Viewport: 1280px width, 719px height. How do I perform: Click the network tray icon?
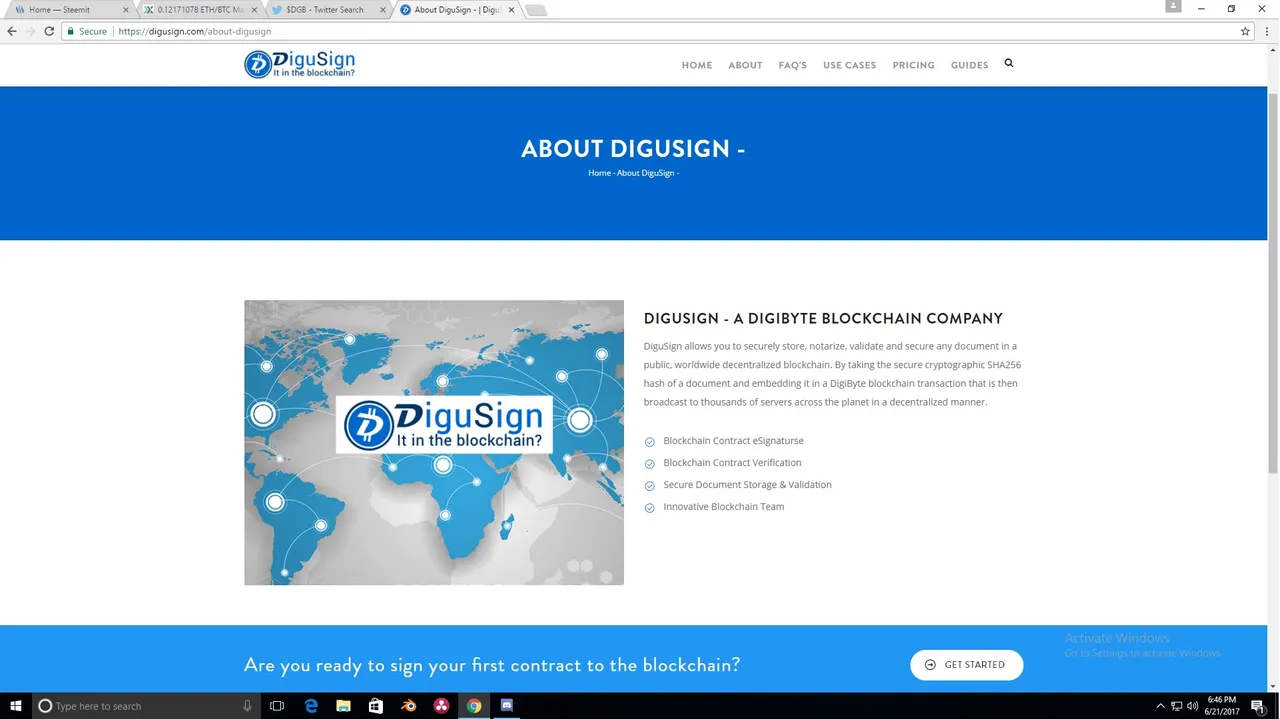coord(1177,706)
